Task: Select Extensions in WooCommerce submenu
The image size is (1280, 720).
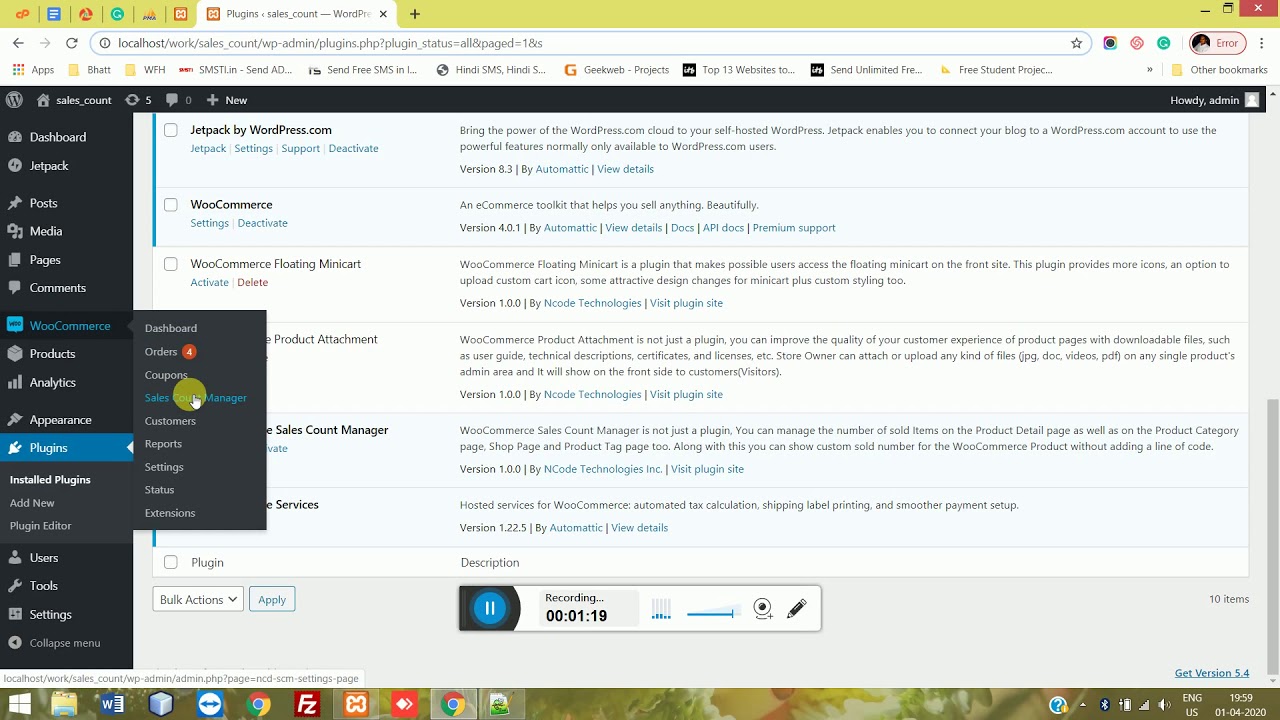Action: 170,513
